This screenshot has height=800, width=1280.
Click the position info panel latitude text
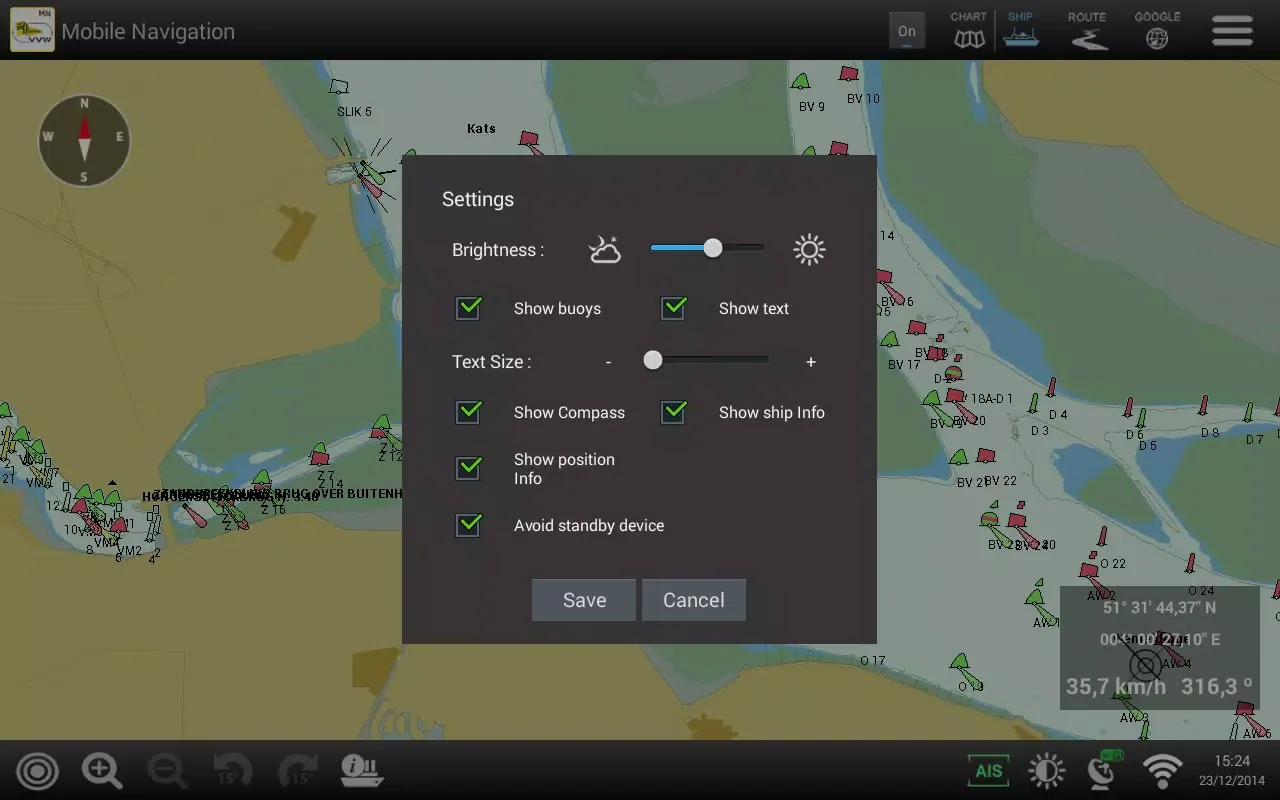pyautogui.click(x=1160, y=607)
